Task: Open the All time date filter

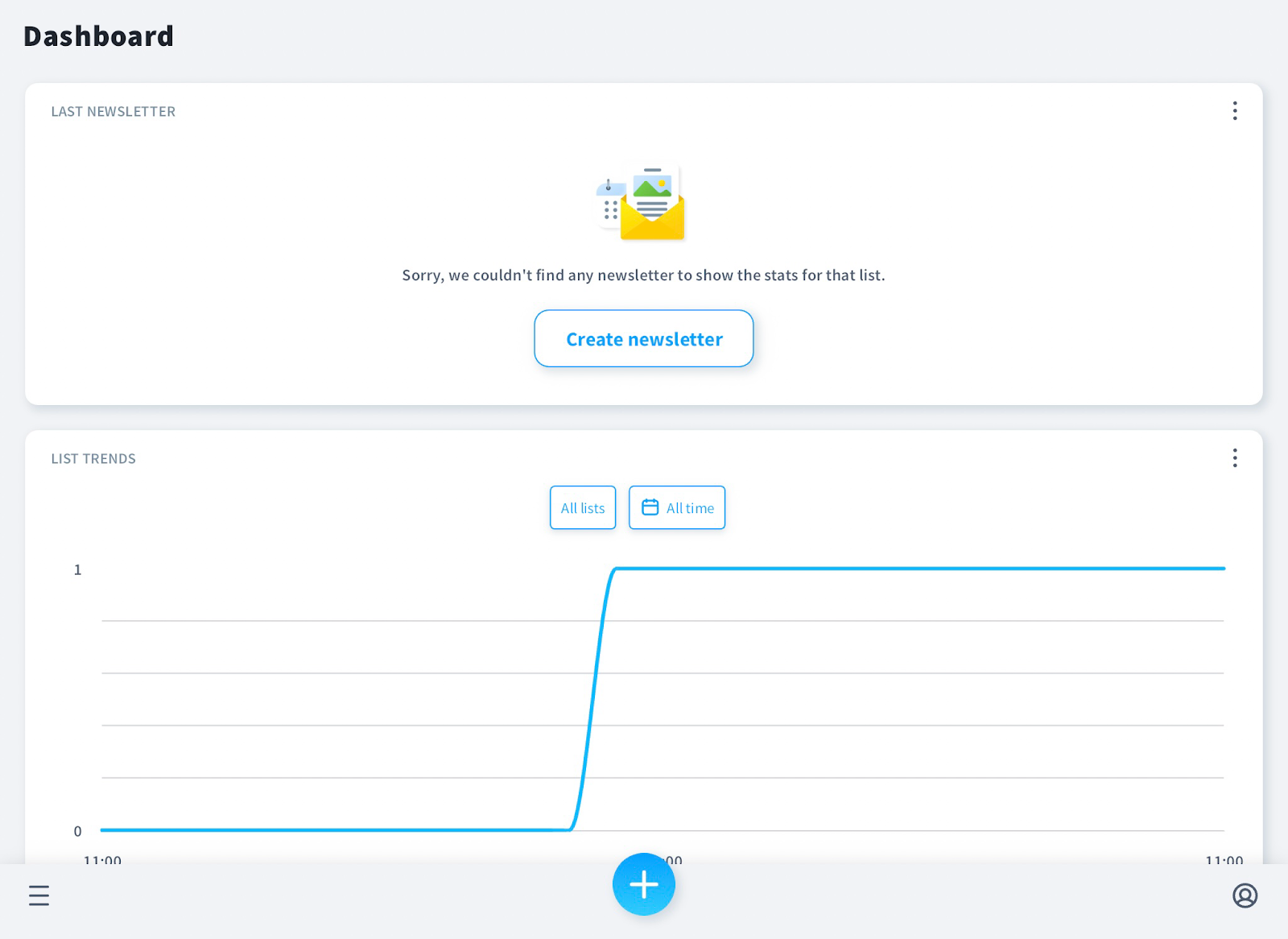Action: coord(677,507)
